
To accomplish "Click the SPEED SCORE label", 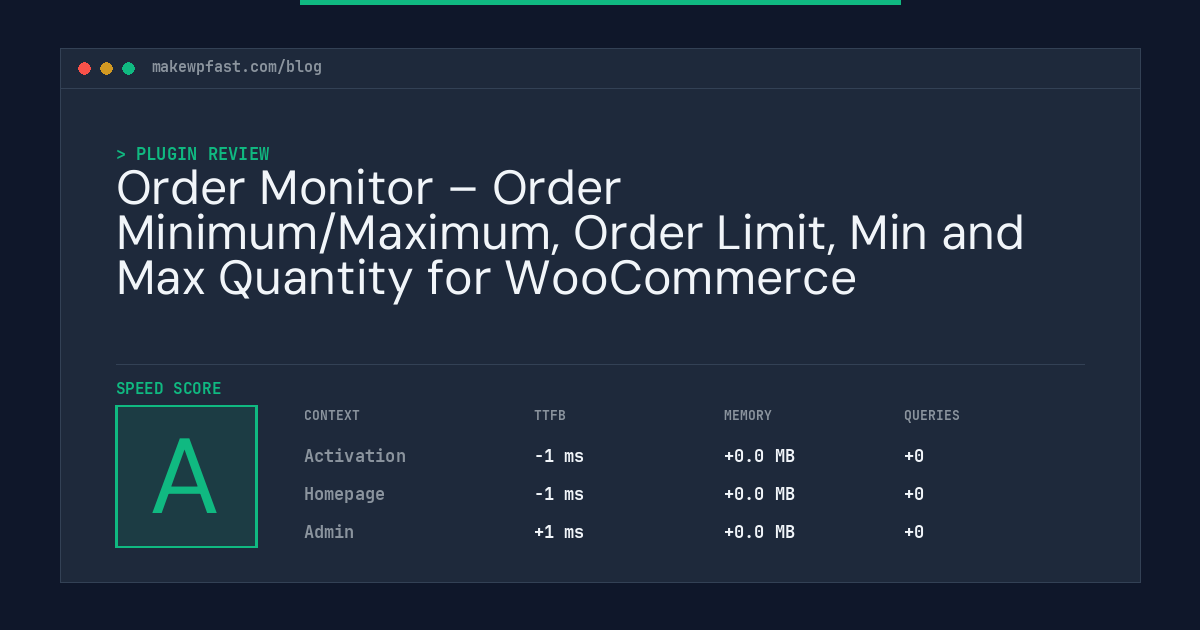I will 169,388.
